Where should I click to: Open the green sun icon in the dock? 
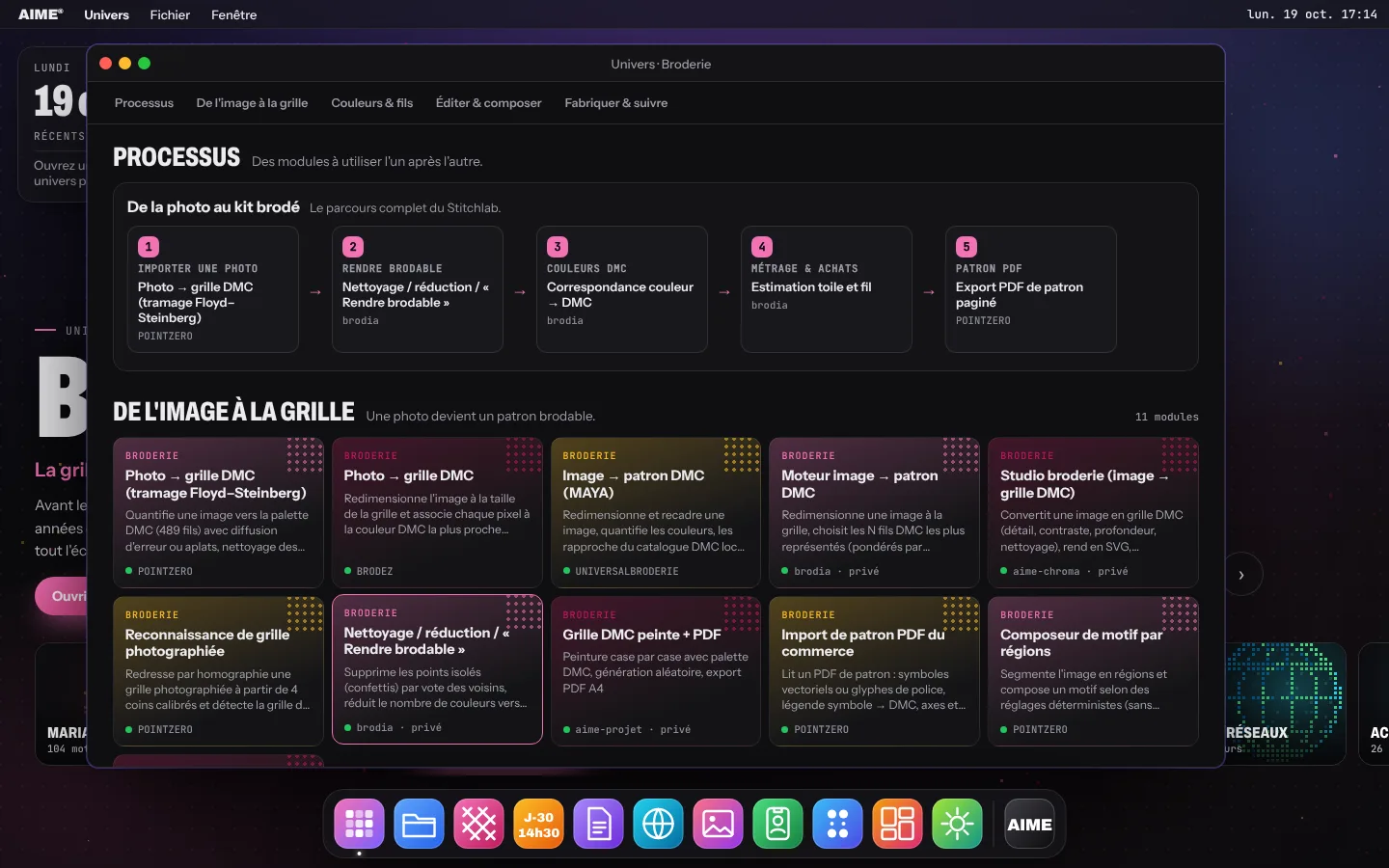pyautogui.click(x=957, y=825)
